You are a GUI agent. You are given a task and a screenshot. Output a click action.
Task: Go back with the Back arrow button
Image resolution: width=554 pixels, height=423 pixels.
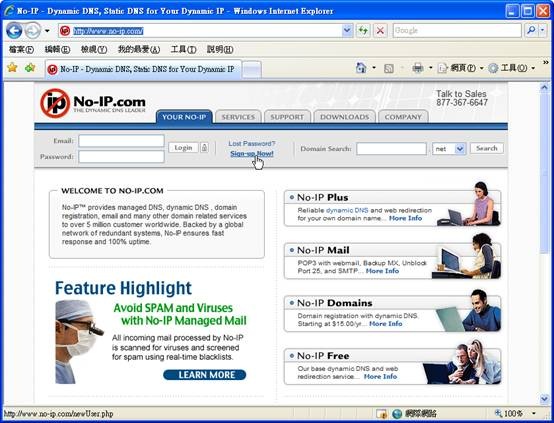[14, 31]
